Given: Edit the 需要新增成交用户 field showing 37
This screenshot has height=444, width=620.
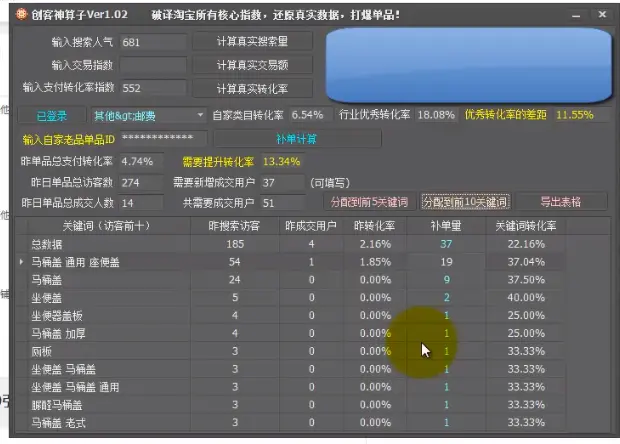Looking at the screenshot, I should tap(279, 183).
